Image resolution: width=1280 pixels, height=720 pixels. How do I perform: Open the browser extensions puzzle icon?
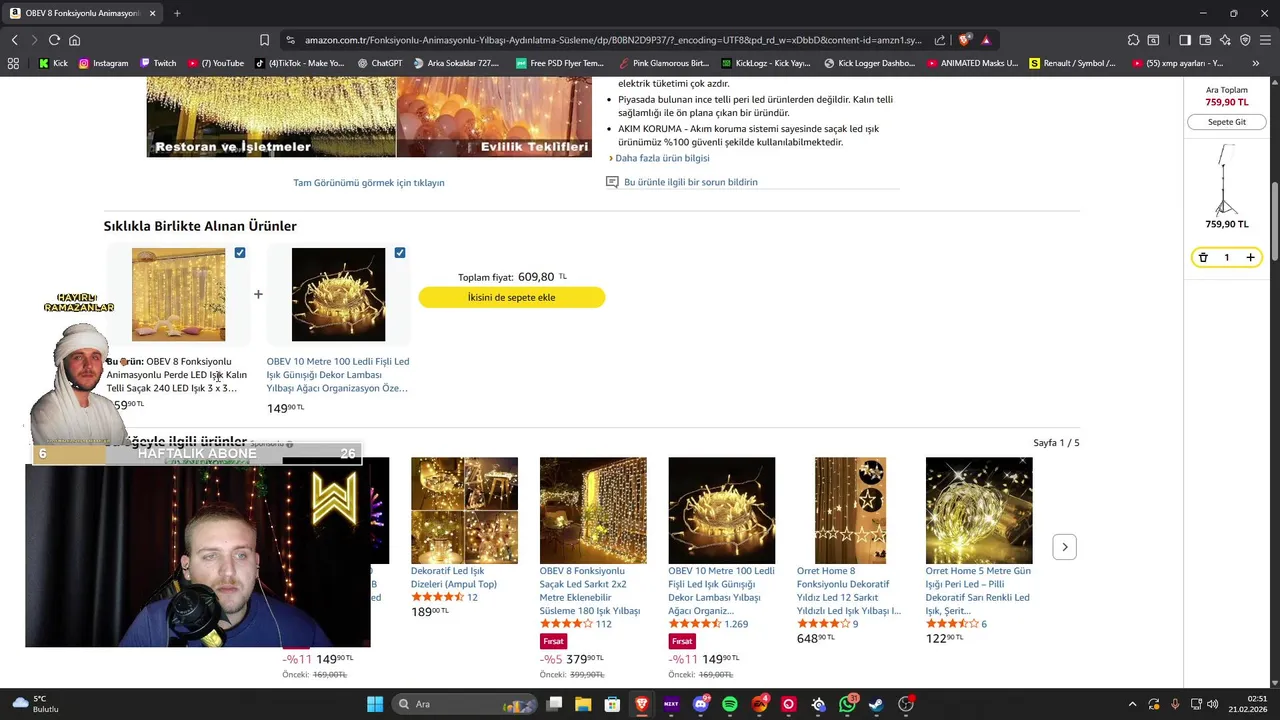click(x=1133, y=40)
